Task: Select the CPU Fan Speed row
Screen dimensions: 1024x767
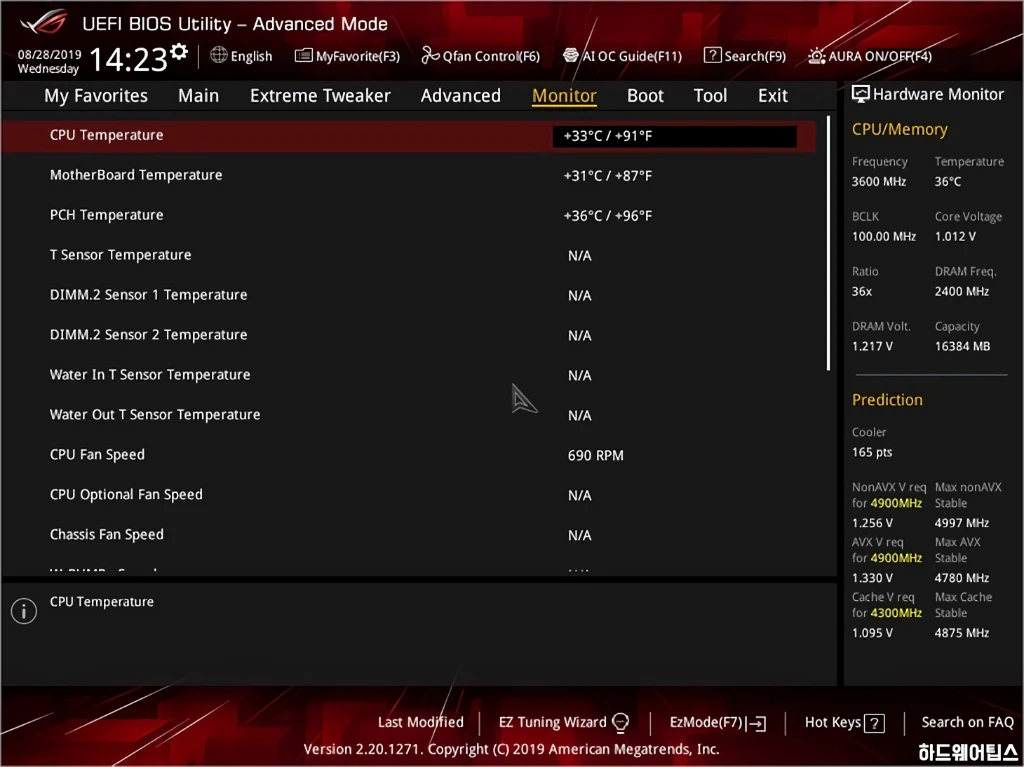Action: [409, 454]
